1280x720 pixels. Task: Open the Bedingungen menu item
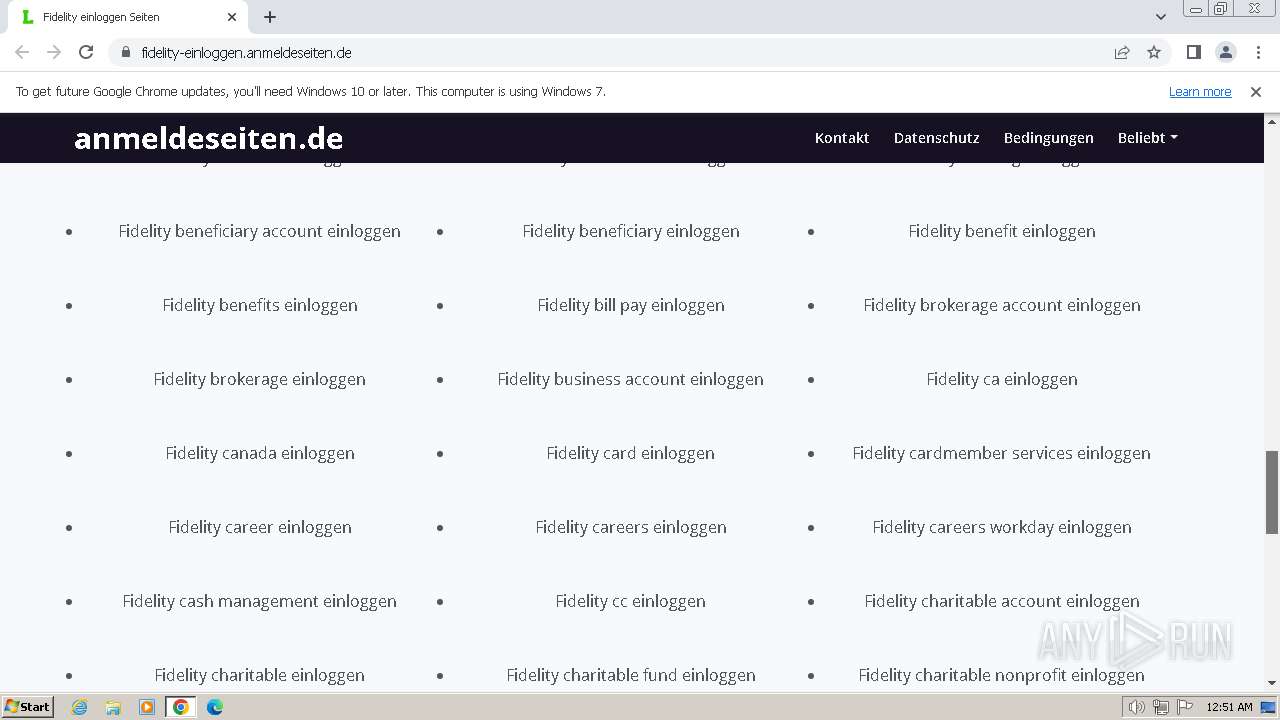pos(1049,138)
